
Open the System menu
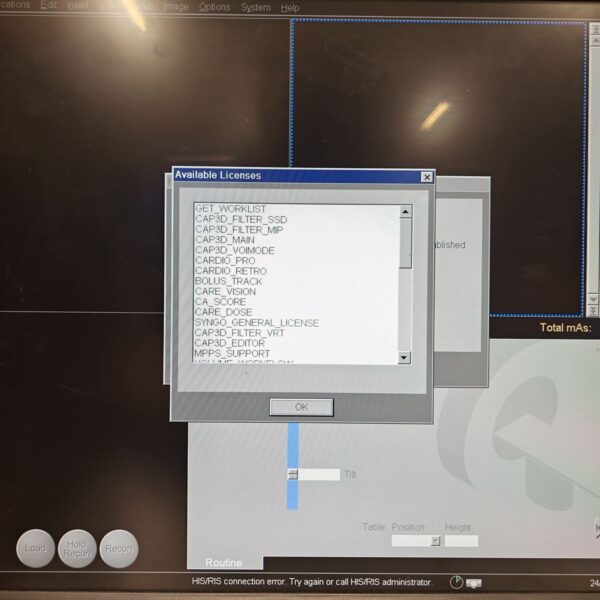(255, 7)
